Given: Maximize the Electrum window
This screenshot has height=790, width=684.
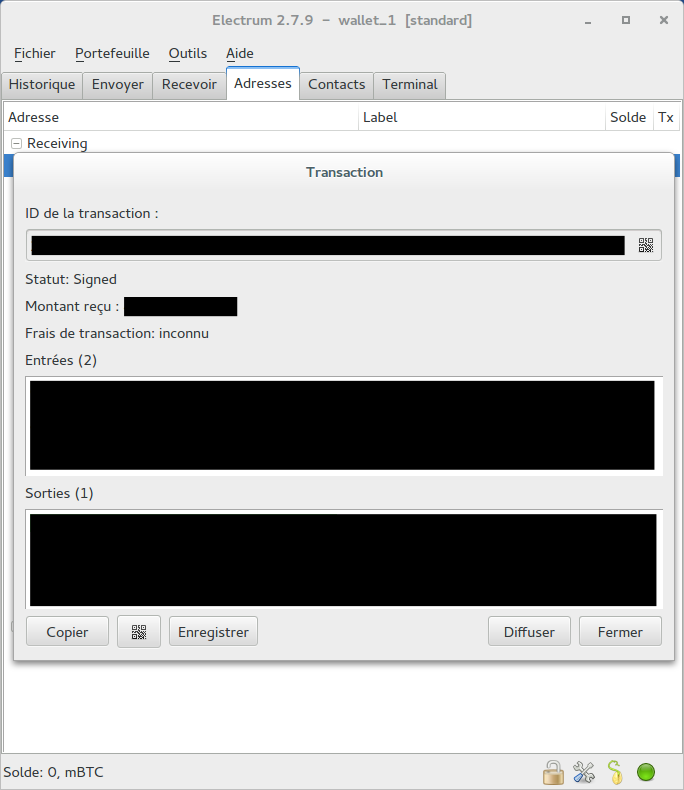Looking at the screenshot, I should tap(626, 20).
